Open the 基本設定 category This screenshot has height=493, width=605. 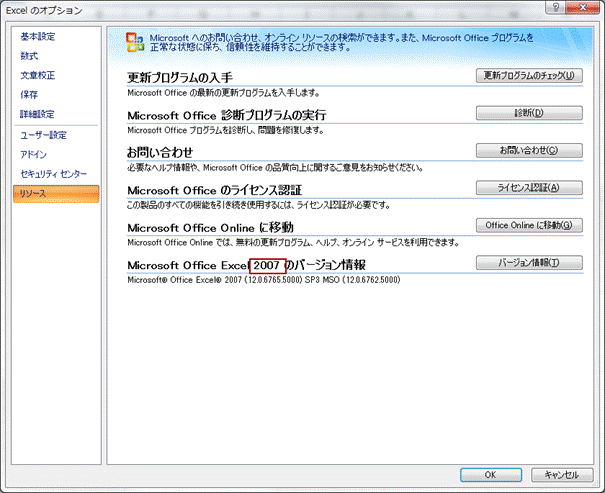point(38,37)
